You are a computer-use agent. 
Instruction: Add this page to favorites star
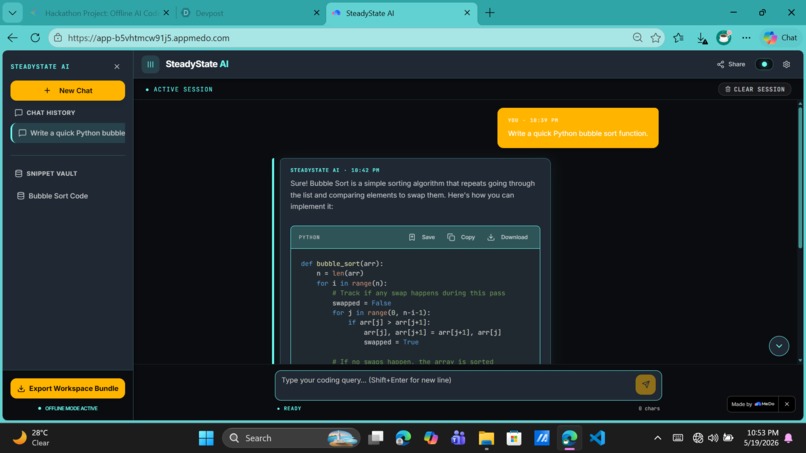point(655,38)
